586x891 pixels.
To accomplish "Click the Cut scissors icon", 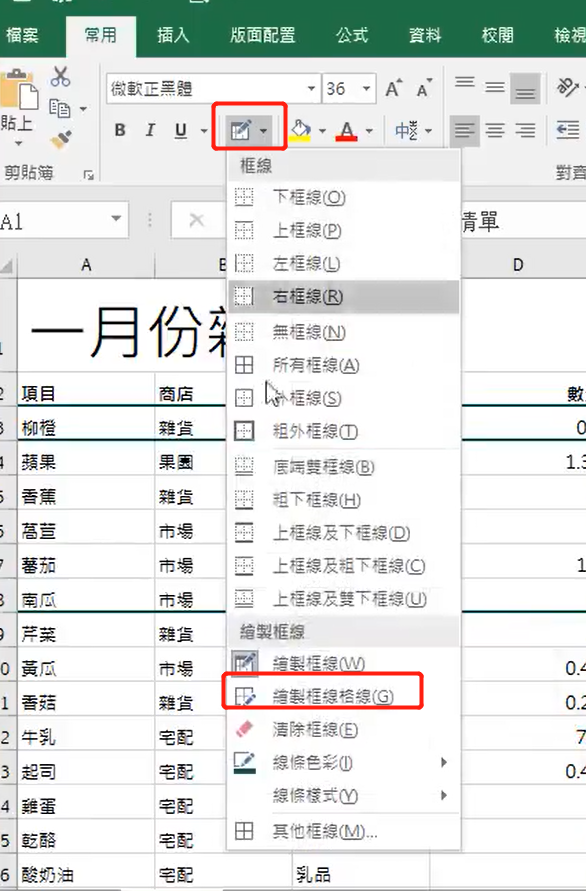I will click(60, 77).
